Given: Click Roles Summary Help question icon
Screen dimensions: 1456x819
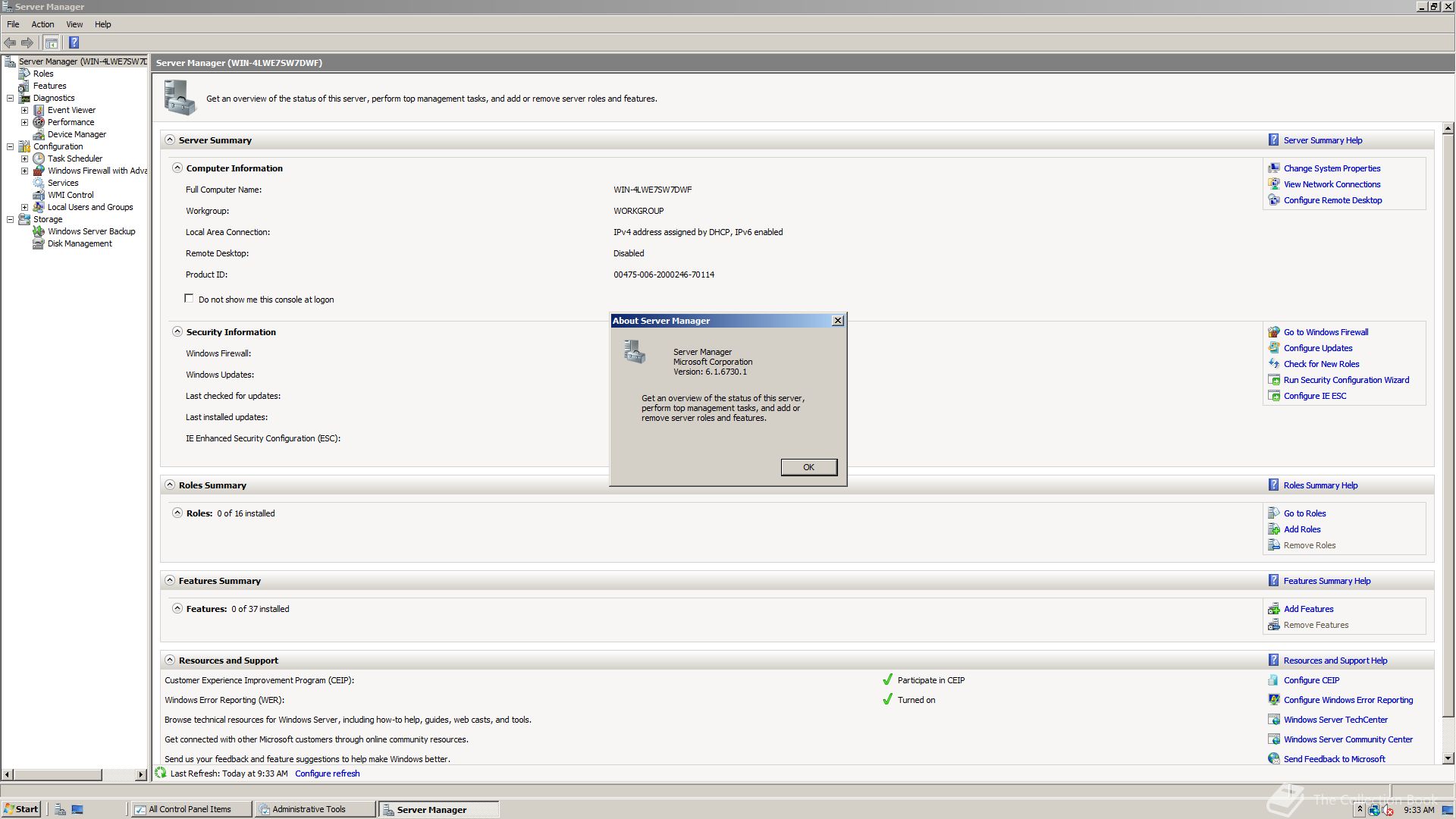Looking at the screenshot, I should 1274,485.
